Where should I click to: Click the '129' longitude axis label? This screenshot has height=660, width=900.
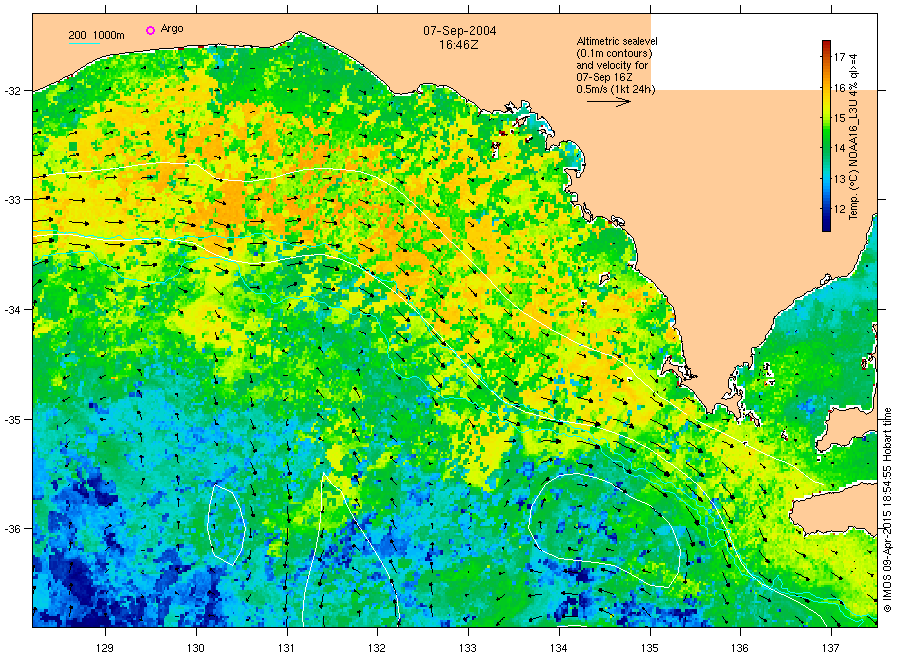[105, 648]
